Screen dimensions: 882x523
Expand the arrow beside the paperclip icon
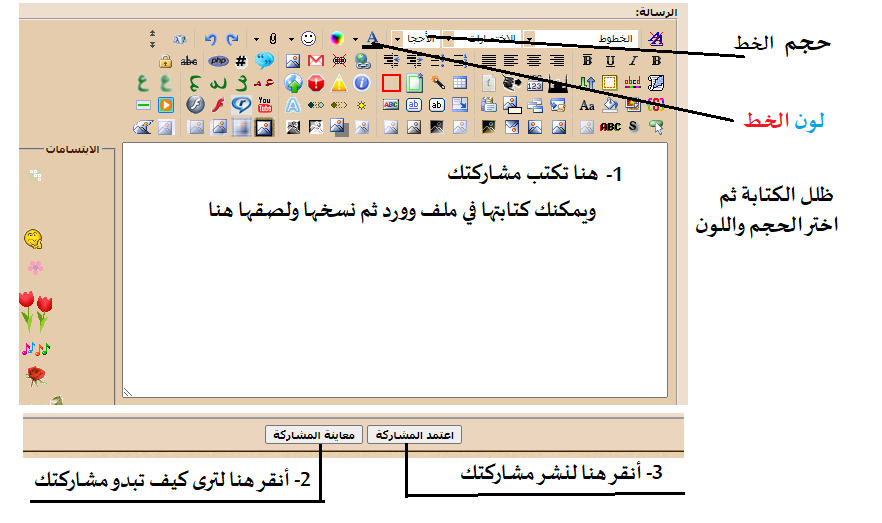(256, 39)
